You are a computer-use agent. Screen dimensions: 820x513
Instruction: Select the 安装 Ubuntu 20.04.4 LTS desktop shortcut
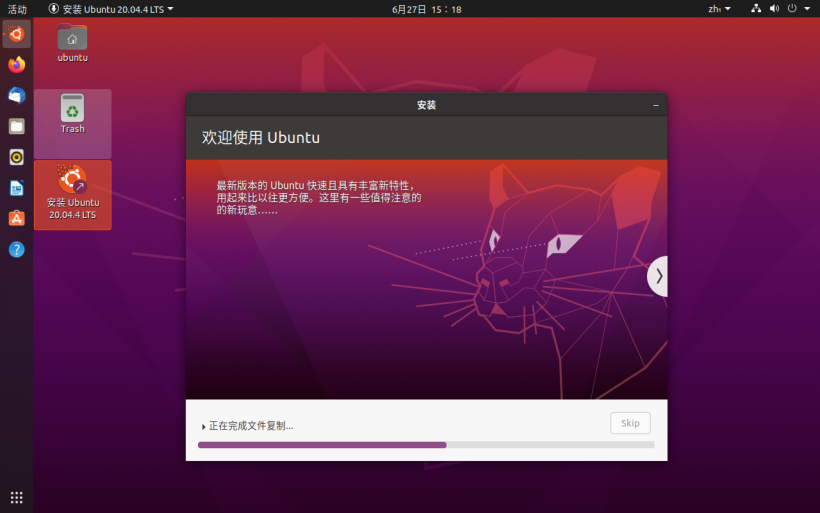(x=72, y=193)
